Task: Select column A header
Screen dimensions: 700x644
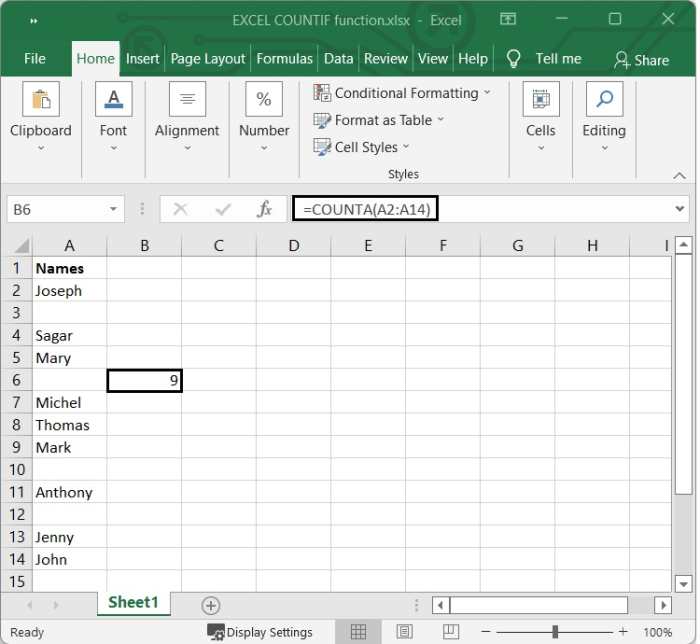Action: [69, 246]
